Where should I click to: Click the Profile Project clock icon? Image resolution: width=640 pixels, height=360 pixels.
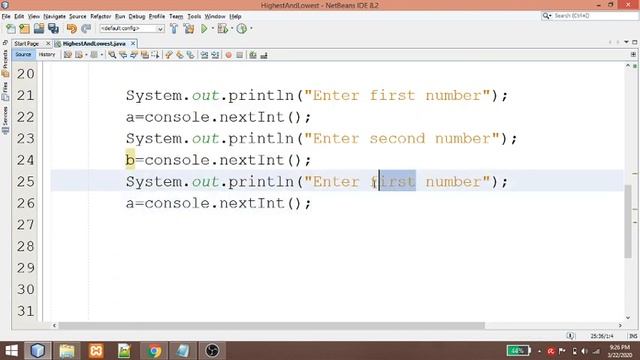coord(242,29)
